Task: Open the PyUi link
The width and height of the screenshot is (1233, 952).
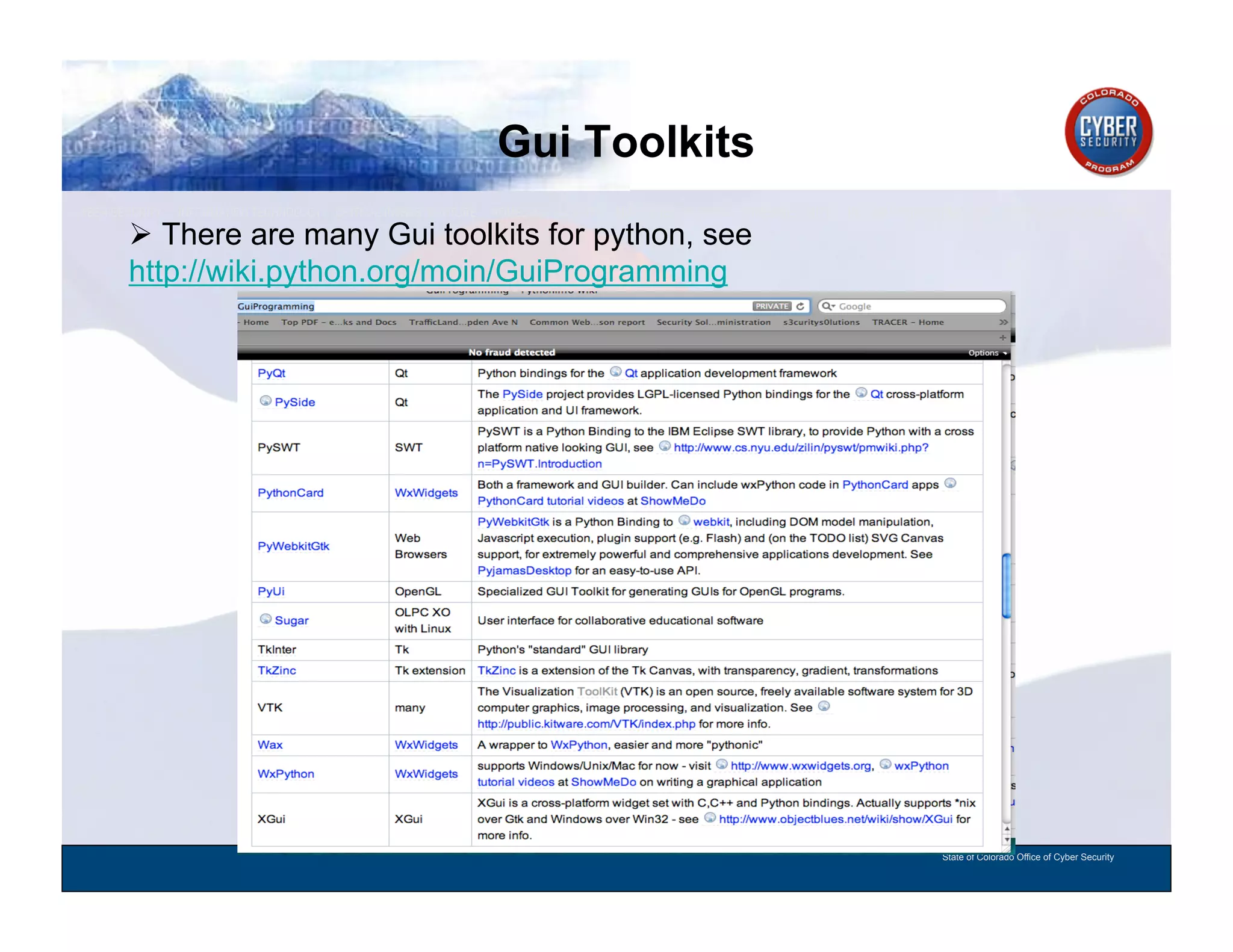Action: [x=271, y=592]
